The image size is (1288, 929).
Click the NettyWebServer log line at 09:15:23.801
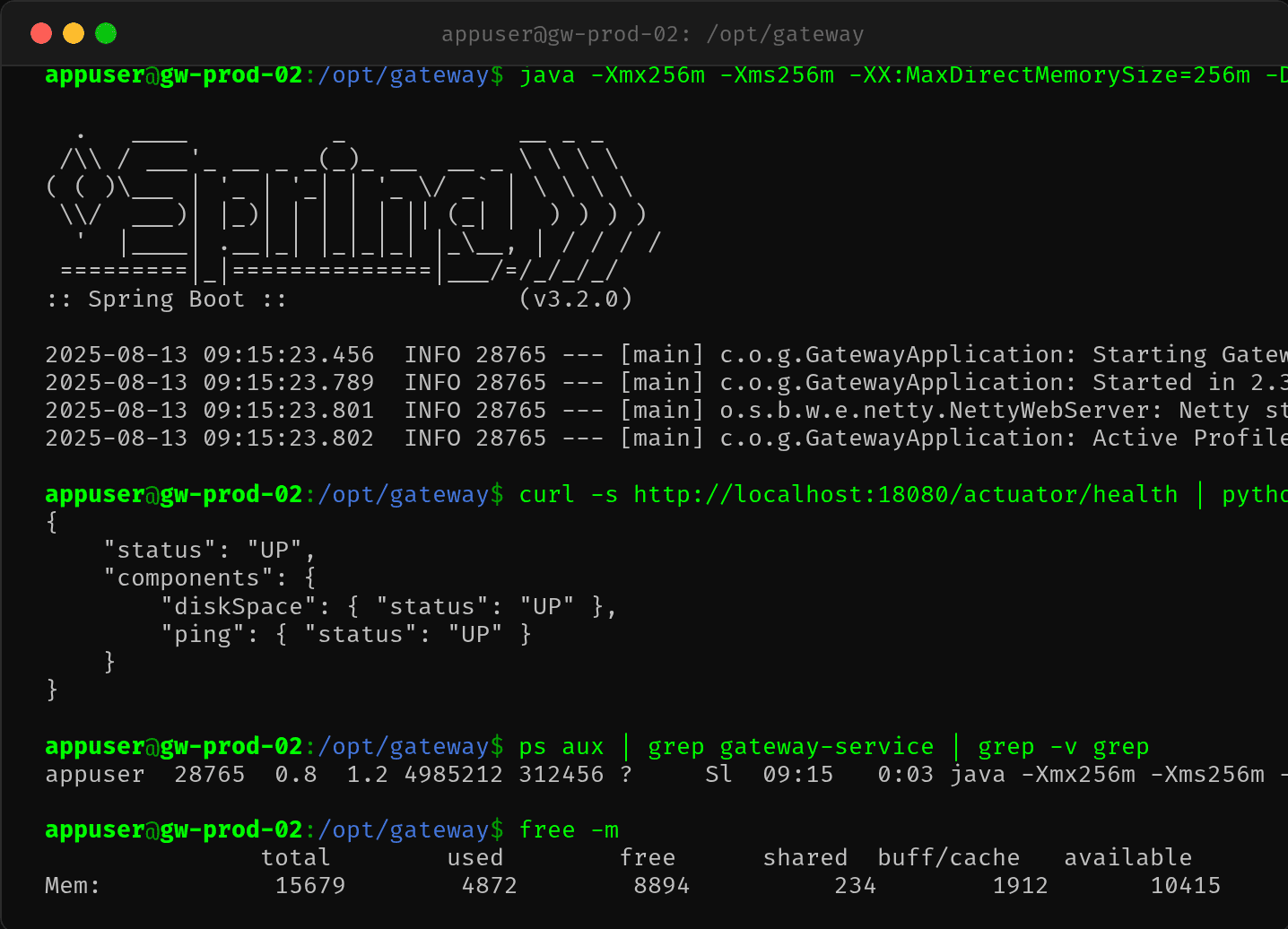[666, 410]
